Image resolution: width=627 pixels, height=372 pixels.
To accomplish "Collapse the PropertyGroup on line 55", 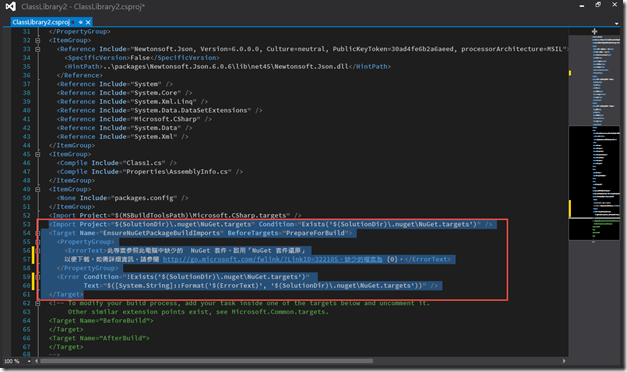I will 38,242.
